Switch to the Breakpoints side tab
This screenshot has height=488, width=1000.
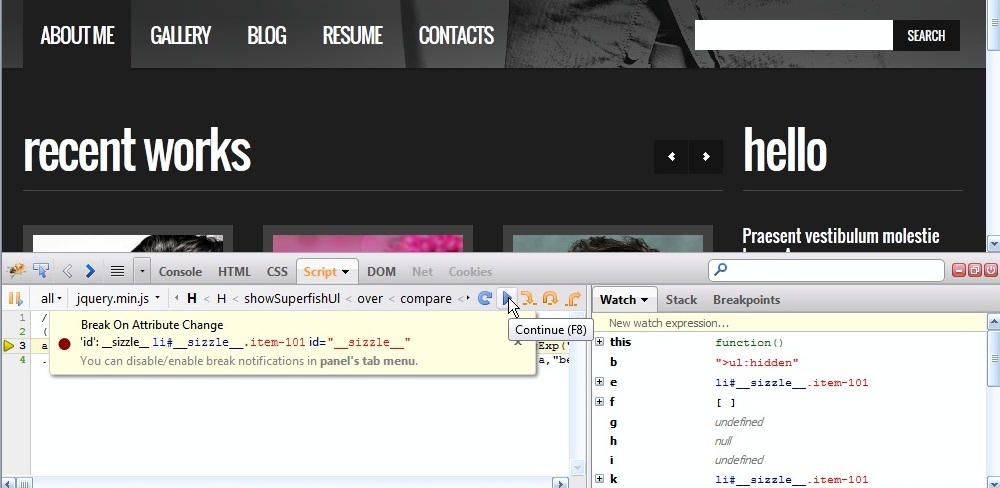point(746,299)
